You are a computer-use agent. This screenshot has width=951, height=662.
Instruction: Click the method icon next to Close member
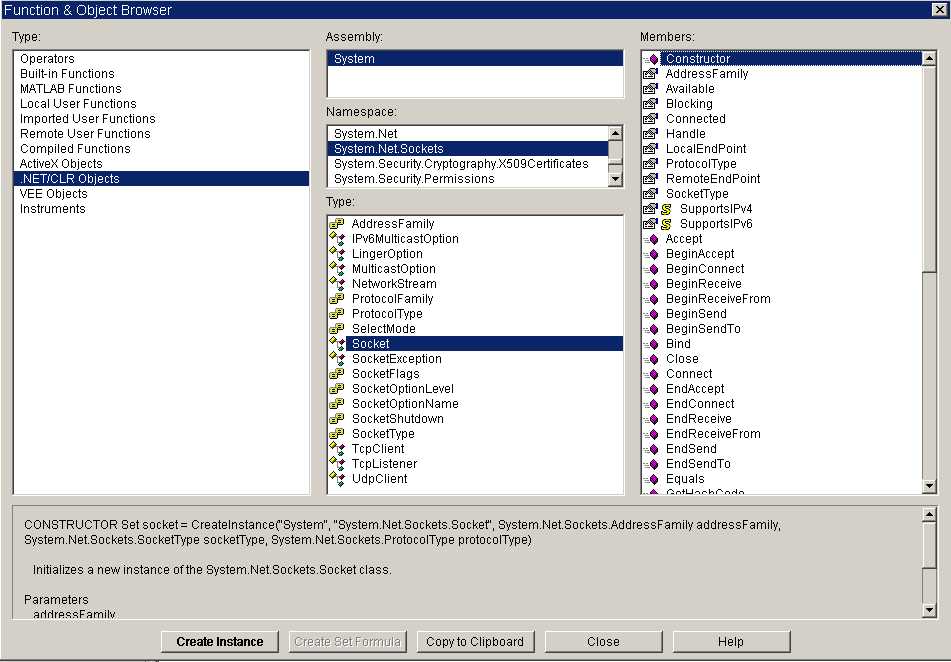pyautogui.click(x=650, y=359)
